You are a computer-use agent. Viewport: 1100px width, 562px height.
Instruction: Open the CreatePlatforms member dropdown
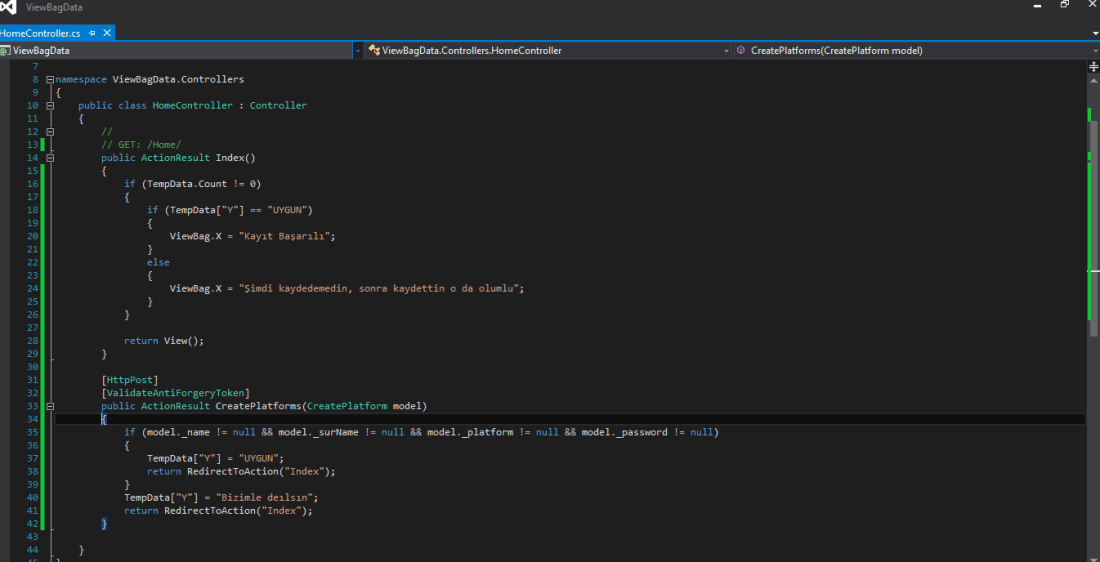pos(1094,50)
